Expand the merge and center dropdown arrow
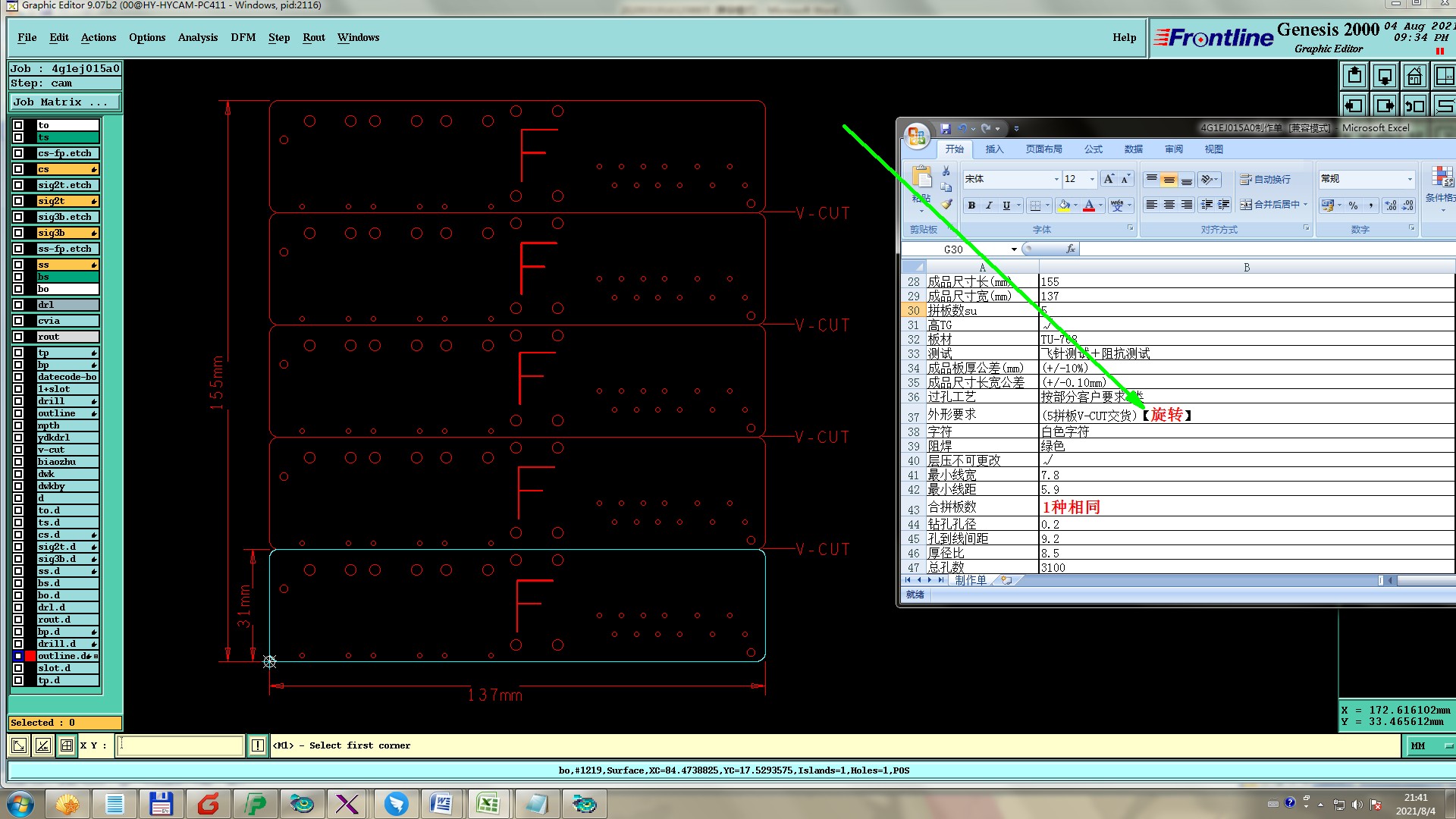The width and height of the screenshot is (1456, 819). point(1305,205)
